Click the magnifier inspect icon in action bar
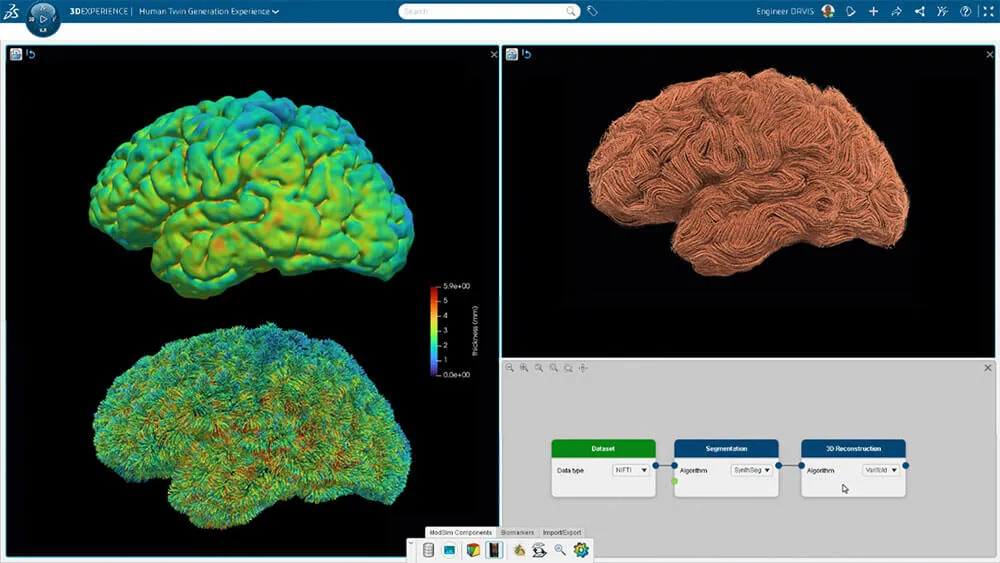 [x=560, y=550]
